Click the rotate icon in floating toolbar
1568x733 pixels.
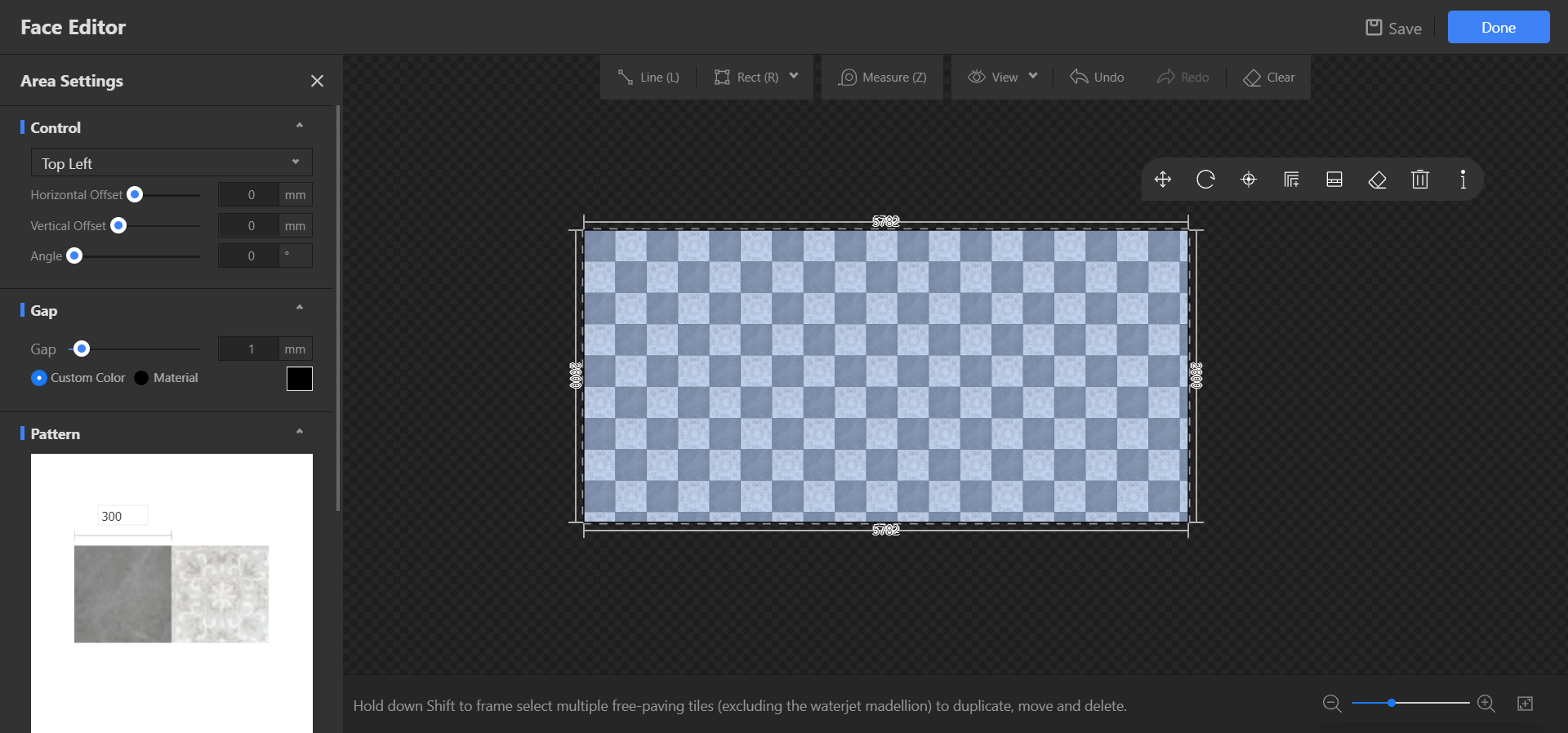[1205, 180]
